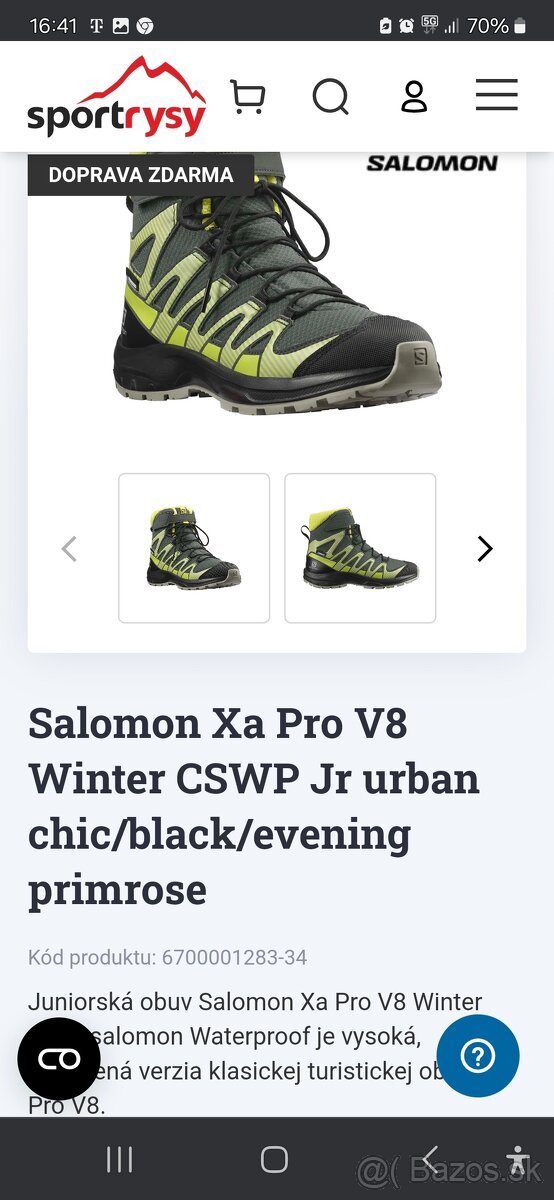Tap the search magnifier icon
Image resolution: width=554 pixels, height=1200 pixels.
(x=331, y=97)
